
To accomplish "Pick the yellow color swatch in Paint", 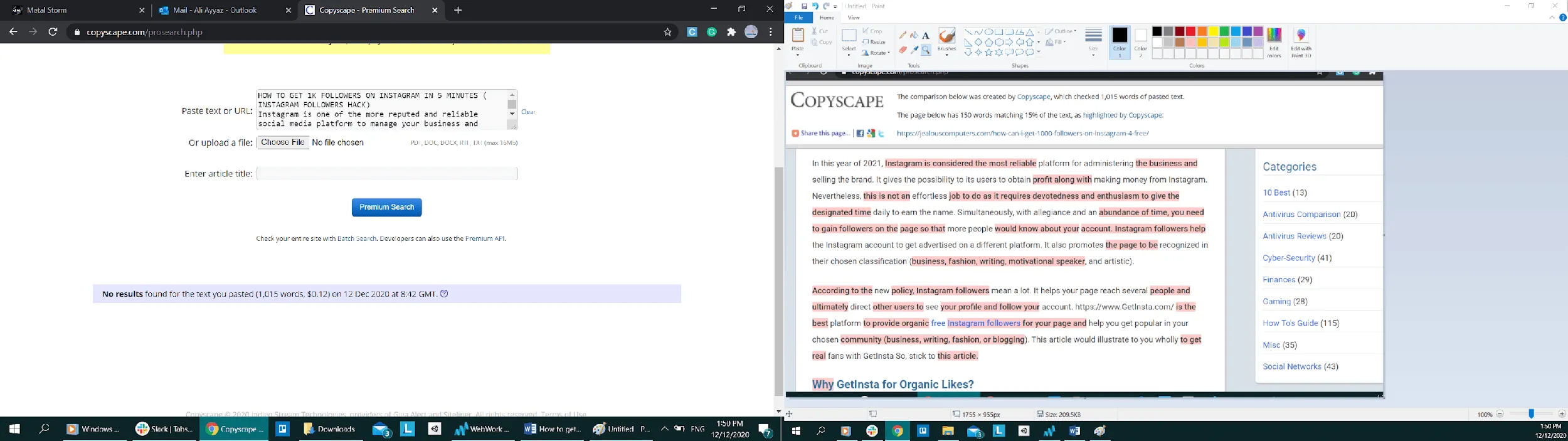I will 1213,31.
